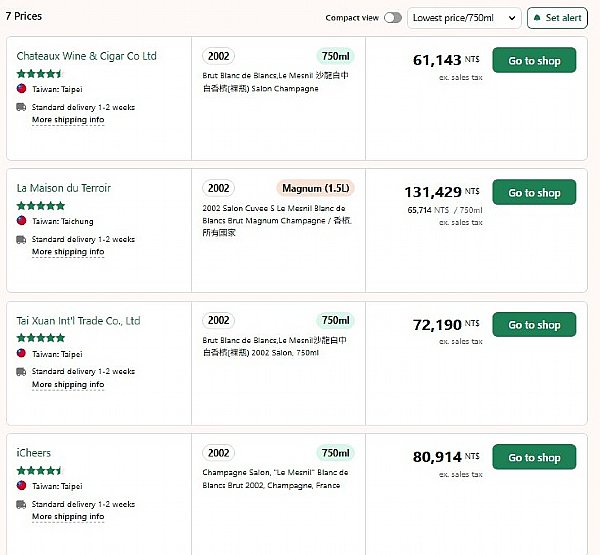Click the Magnum (1.5L) size badge

point(315,188)
